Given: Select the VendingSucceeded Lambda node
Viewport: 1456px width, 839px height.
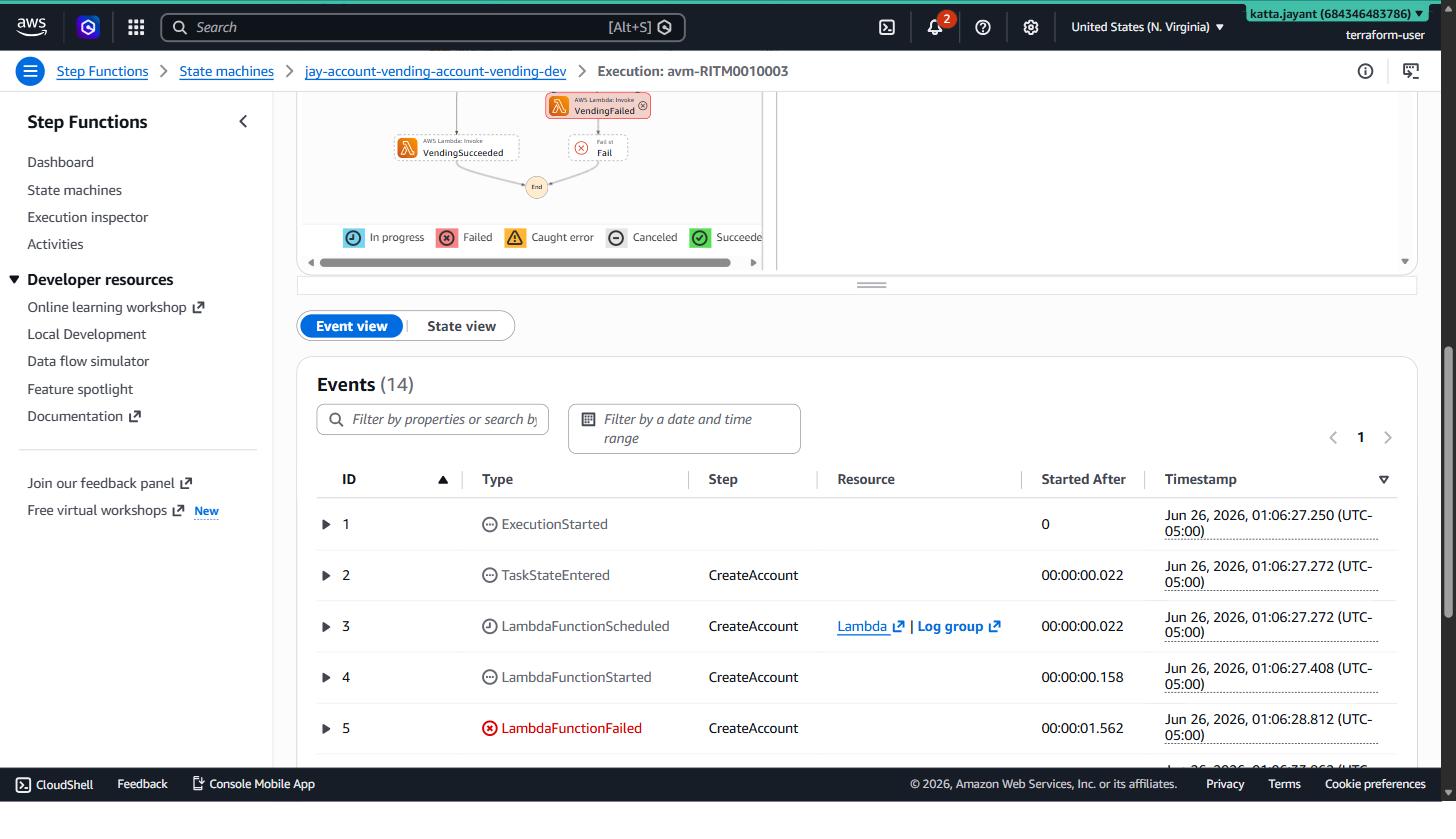Looking at the screenshot, I should (457, 148).
